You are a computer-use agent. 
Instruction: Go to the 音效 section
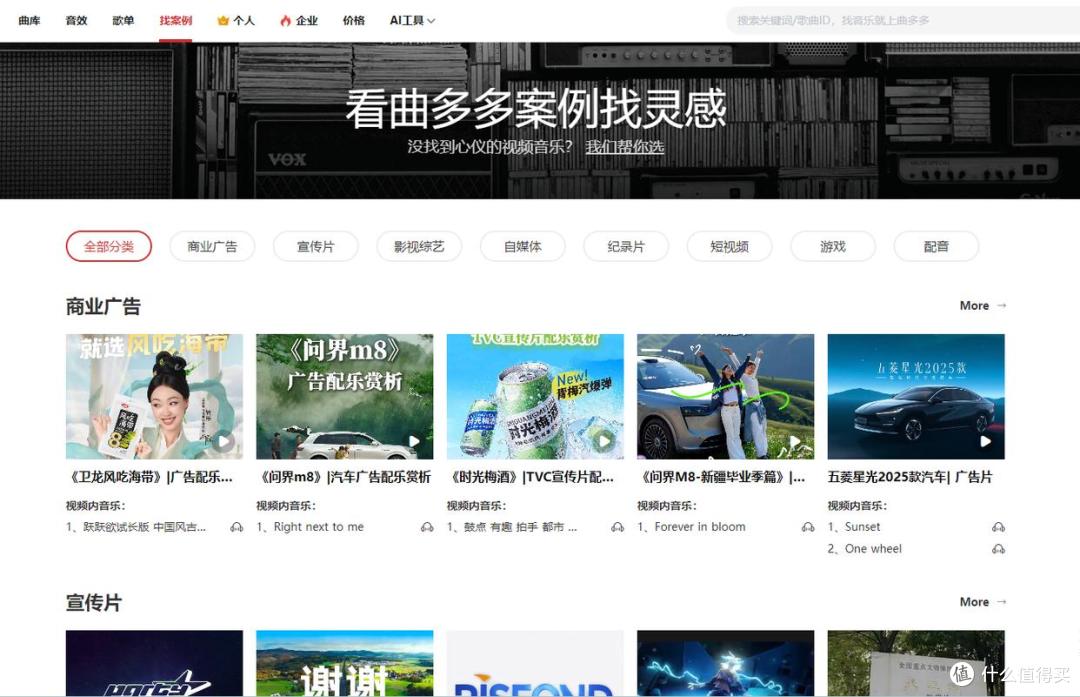click(76, 21)
